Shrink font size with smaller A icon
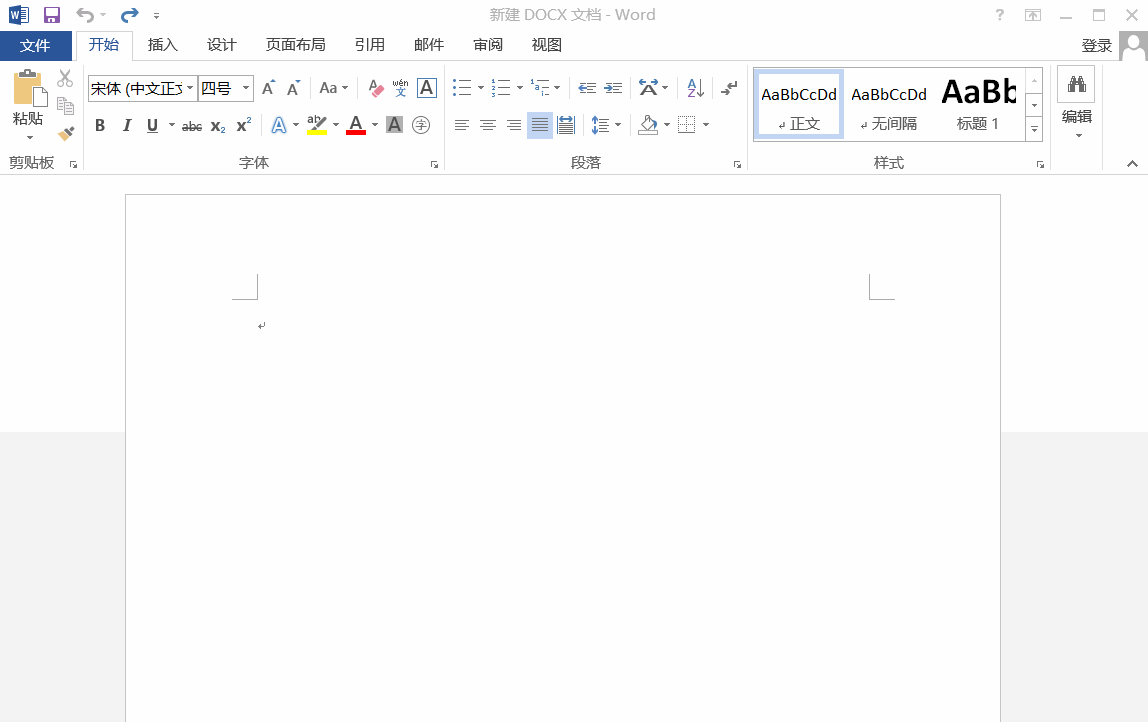The height and width of the screenshot is (722, 1148). [x=294, y=88]
